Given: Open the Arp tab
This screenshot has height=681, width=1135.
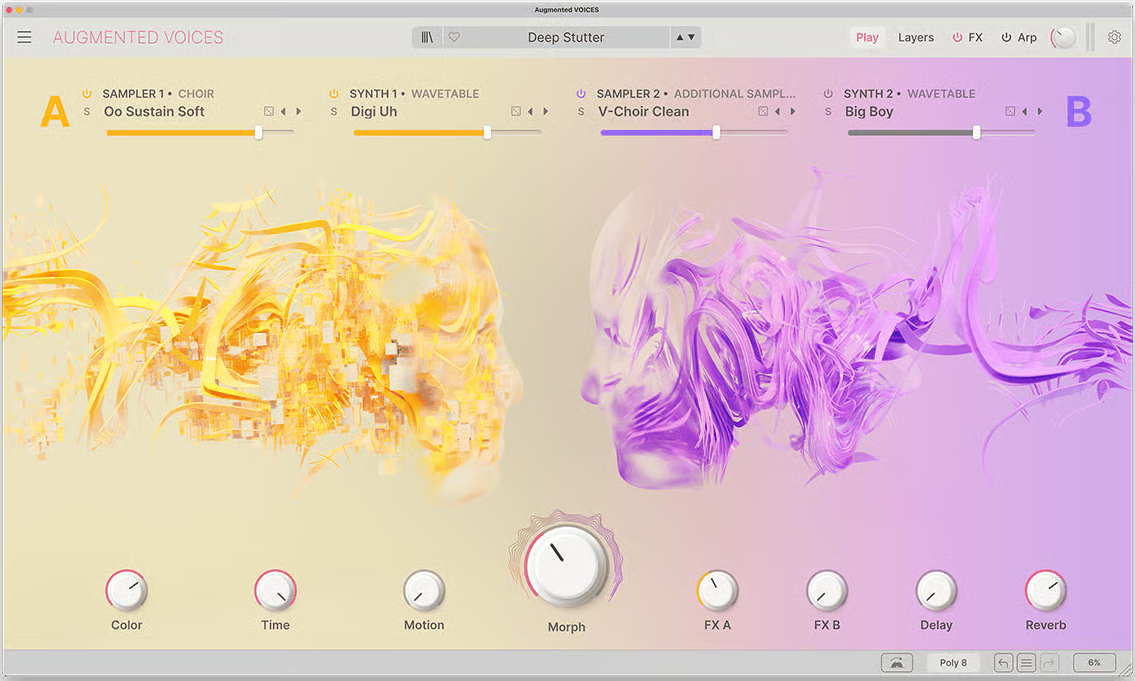Looking at the screenshot, I should click(1027, 37).
